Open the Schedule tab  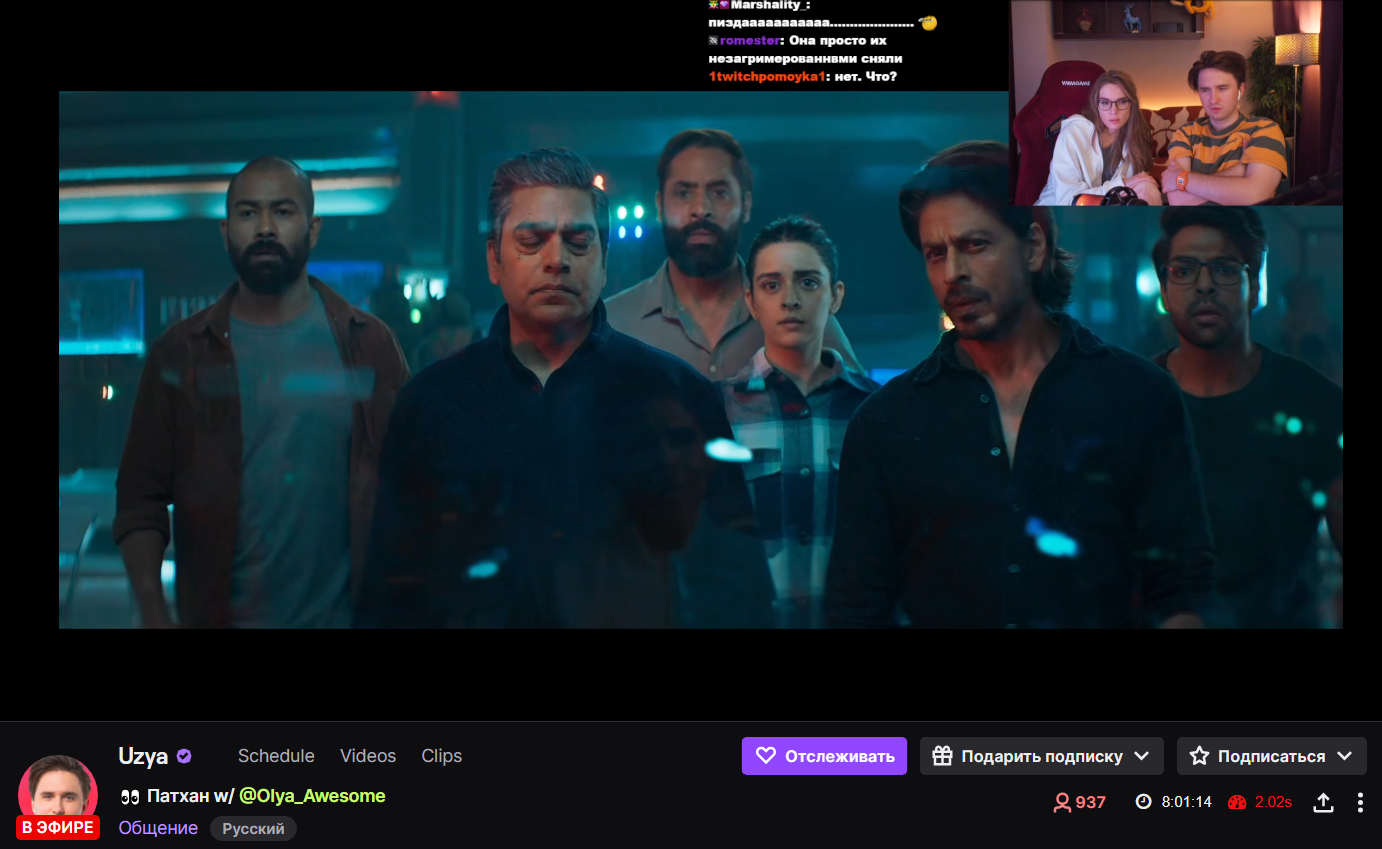click(x=276, y=756)
